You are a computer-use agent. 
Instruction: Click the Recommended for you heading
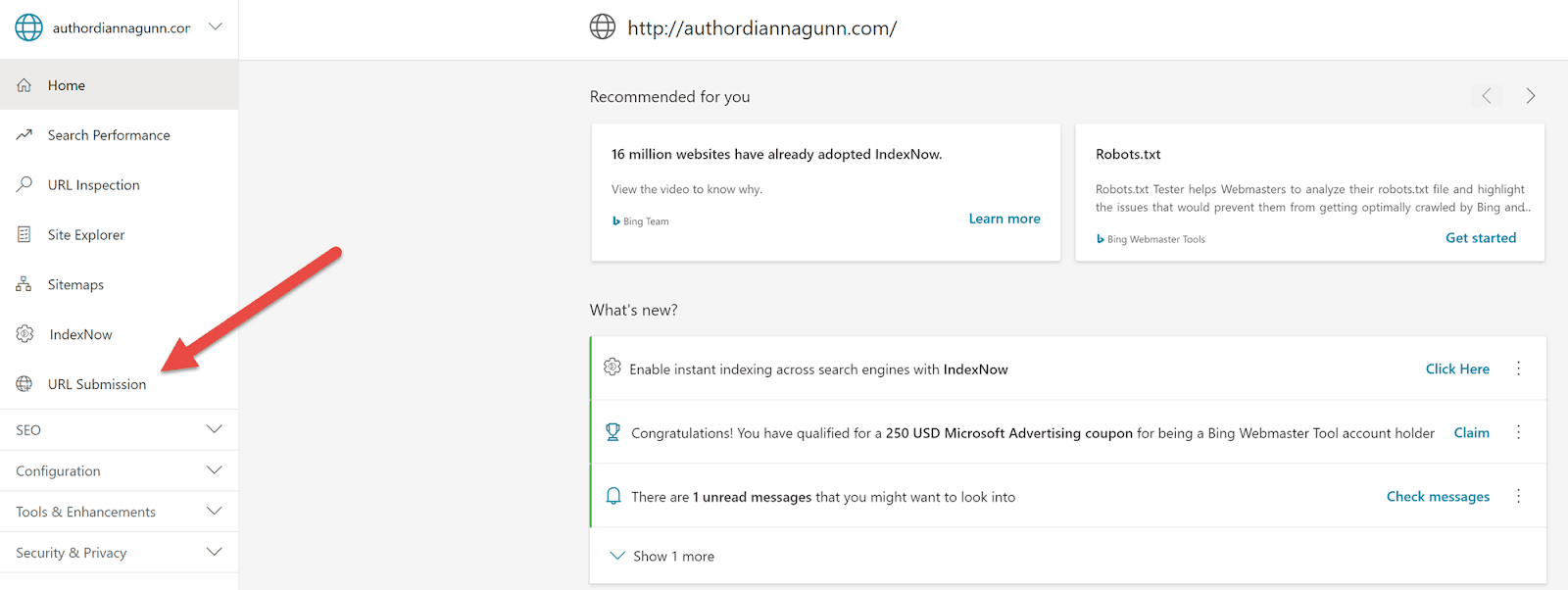coord(669,96)
